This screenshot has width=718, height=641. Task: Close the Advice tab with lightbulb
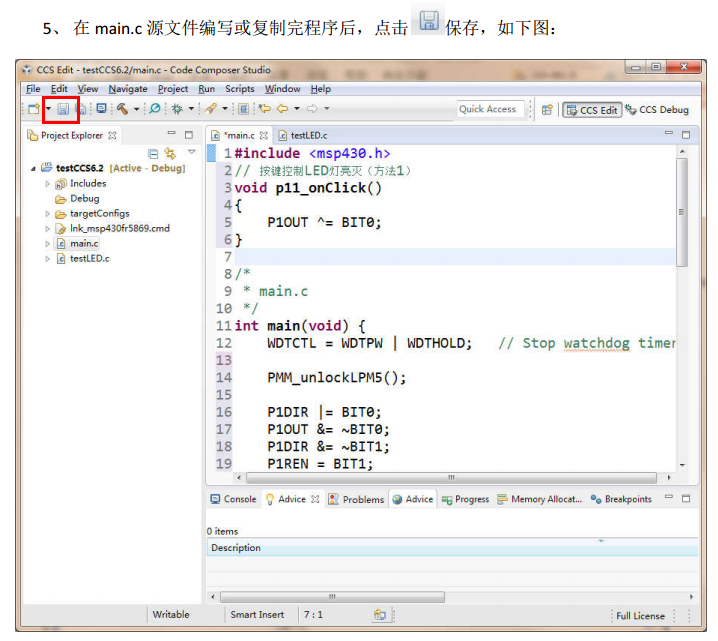pyautogui.click(x=315, y=499)
